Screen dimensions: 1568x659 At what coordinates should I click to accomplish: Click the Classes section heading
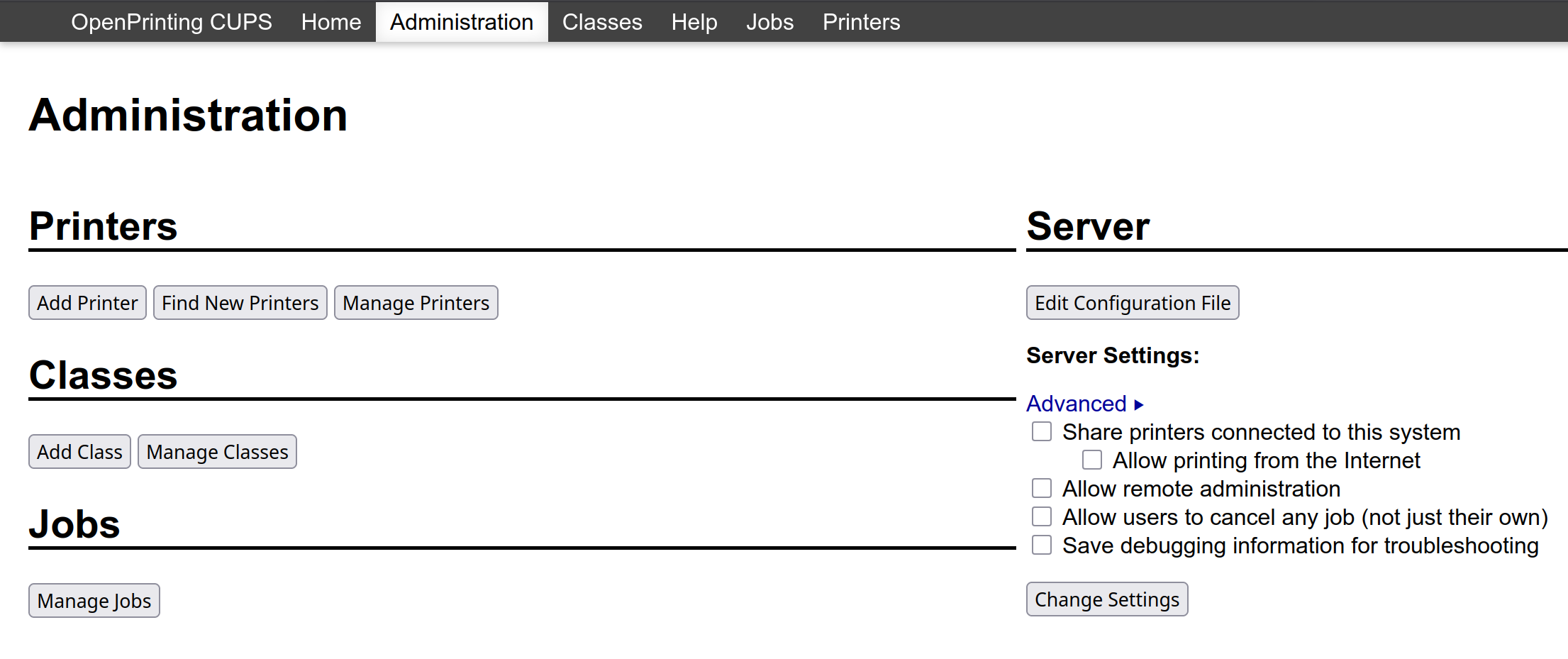pos(103,375)
